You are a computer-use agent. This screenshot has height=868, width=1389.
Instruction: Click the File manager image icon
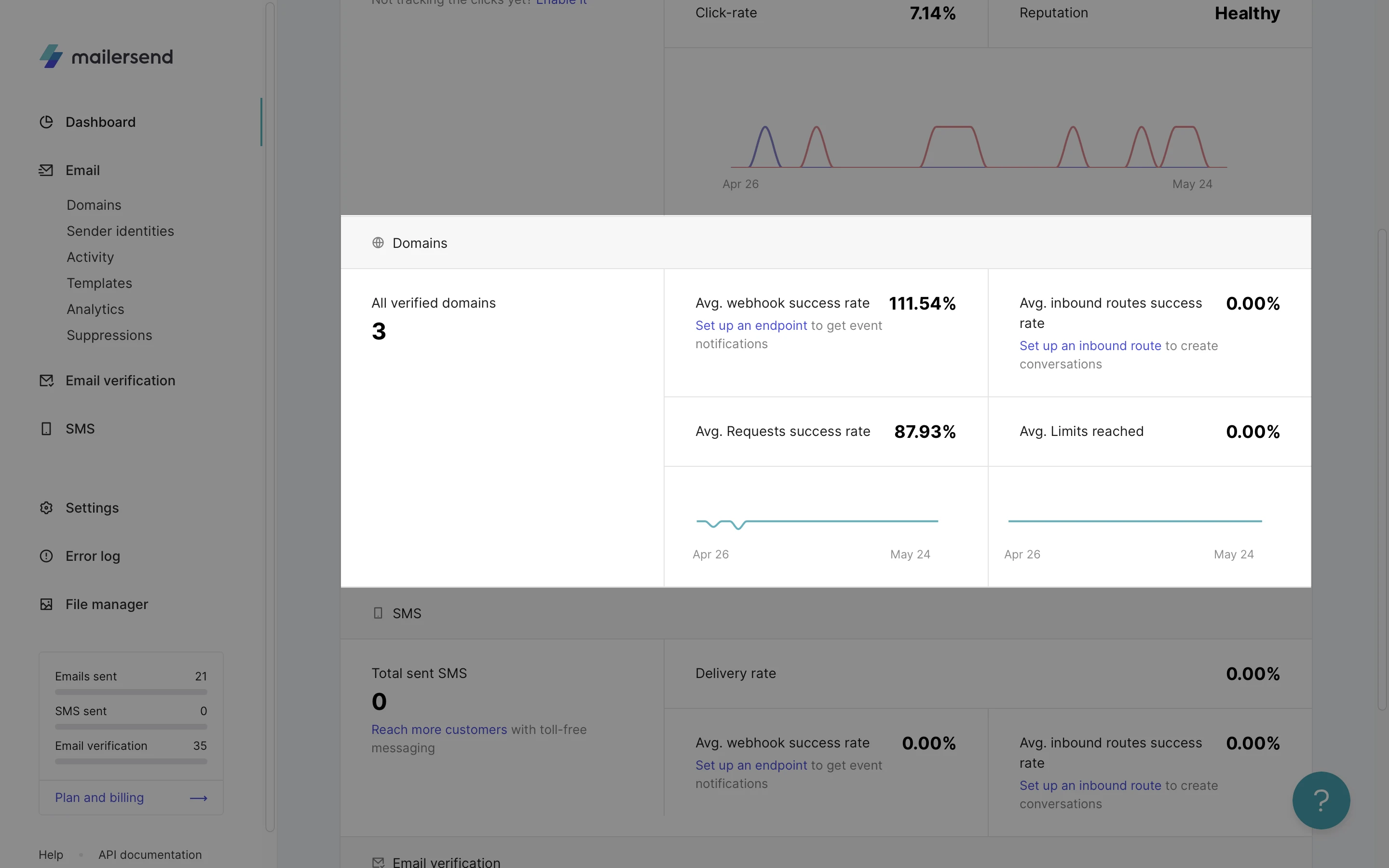[x=46, y=605]
